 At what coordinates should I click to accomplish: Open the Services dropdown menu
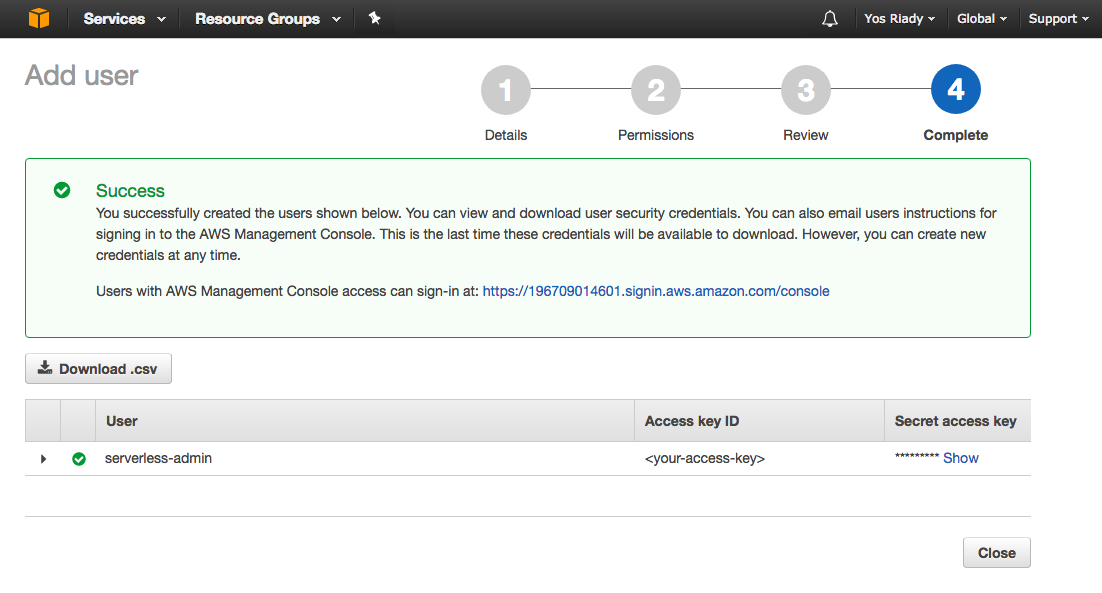click(124, 19)
